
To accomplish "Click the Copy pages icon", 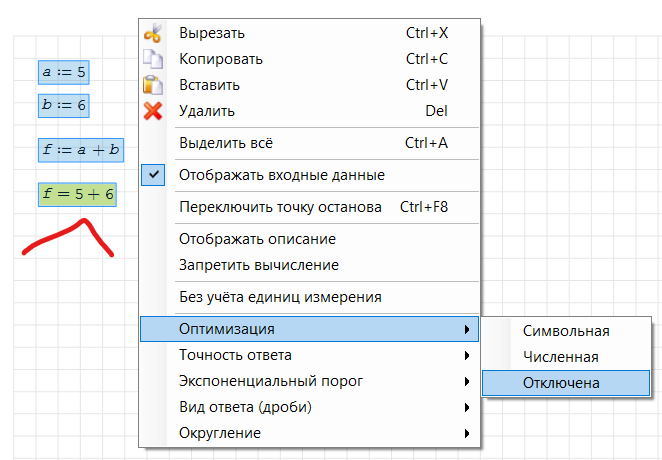I will [152, 59].
